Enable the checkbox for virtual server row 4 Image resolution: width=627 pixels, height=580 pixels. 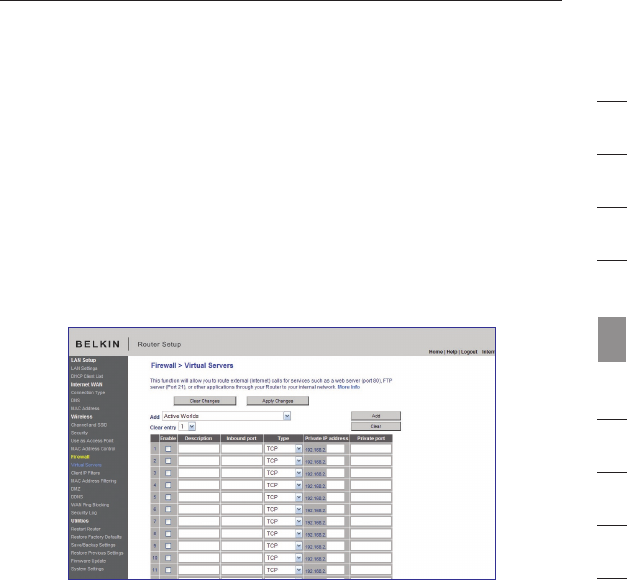pos(168,485)
